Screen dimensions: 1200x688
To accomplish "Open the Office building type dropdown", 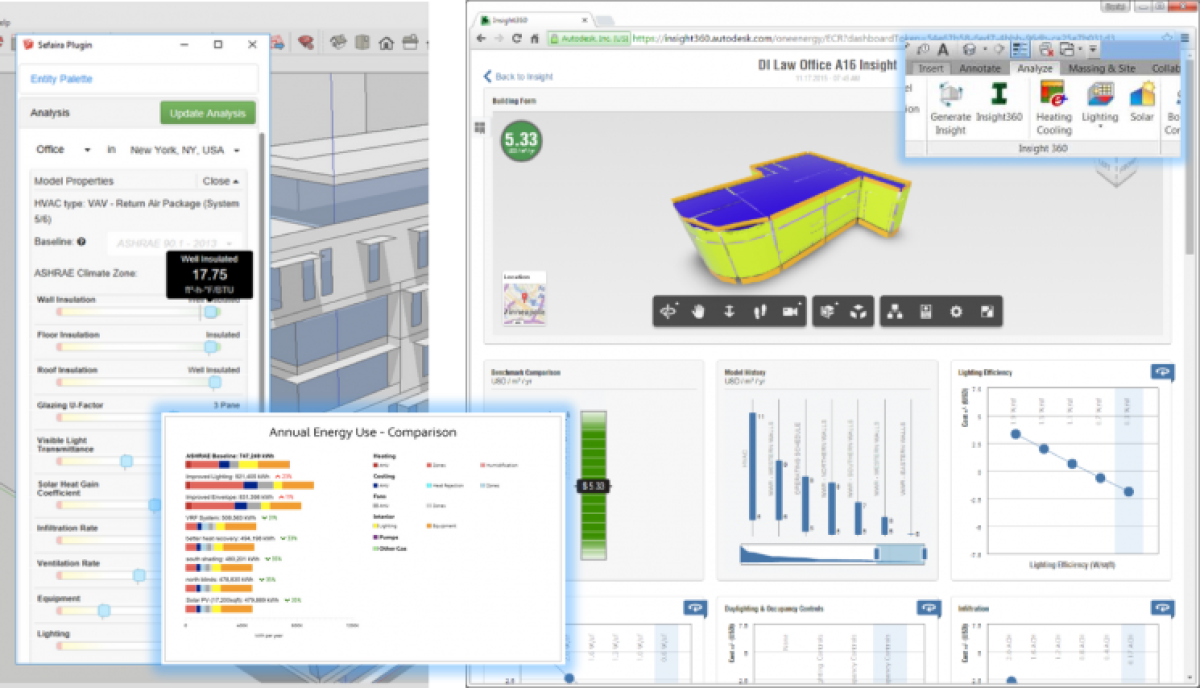I will pos(64,149).
